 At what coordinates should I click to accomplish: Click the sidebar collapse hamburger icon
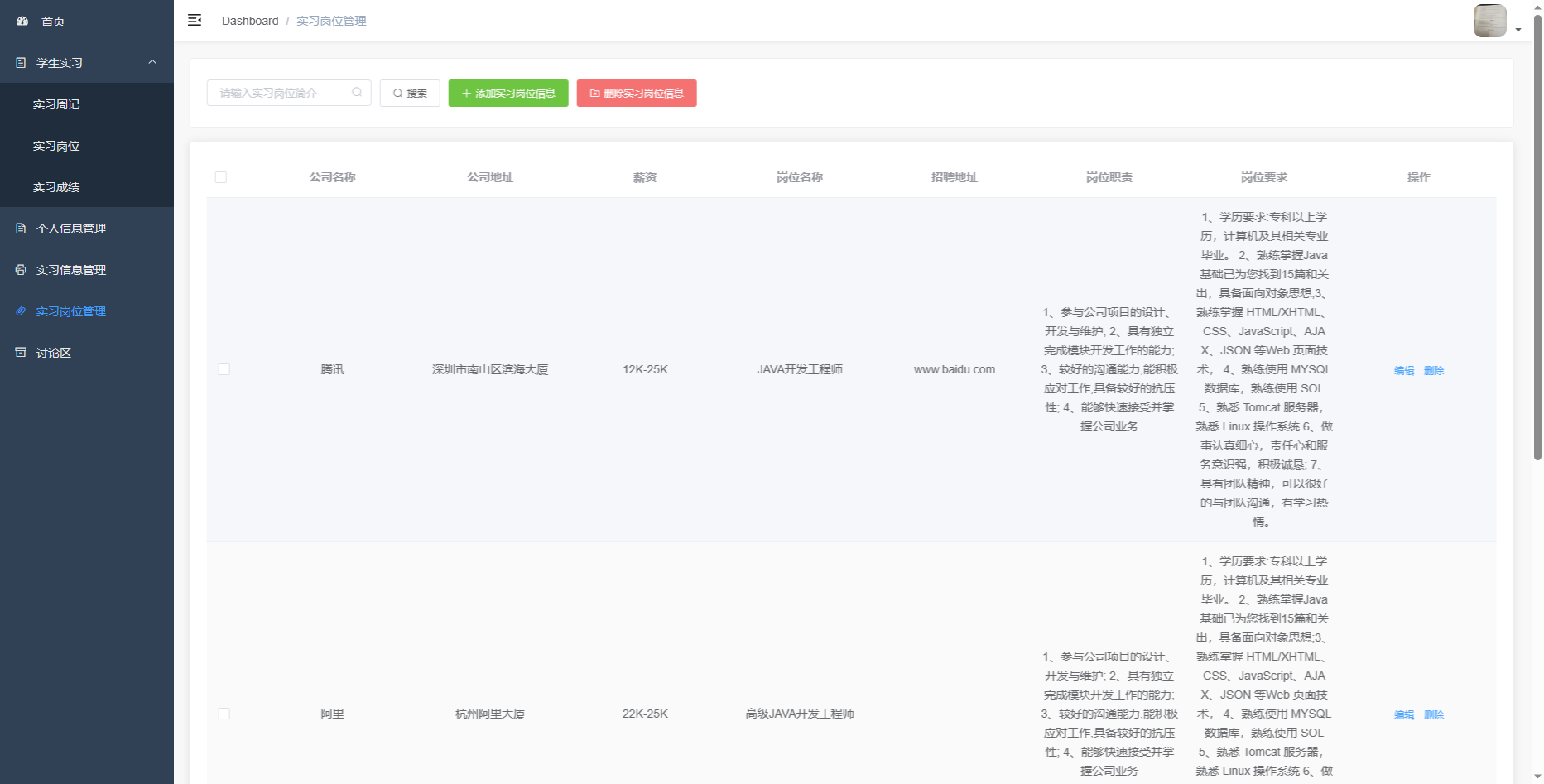(x=195, y=21)
